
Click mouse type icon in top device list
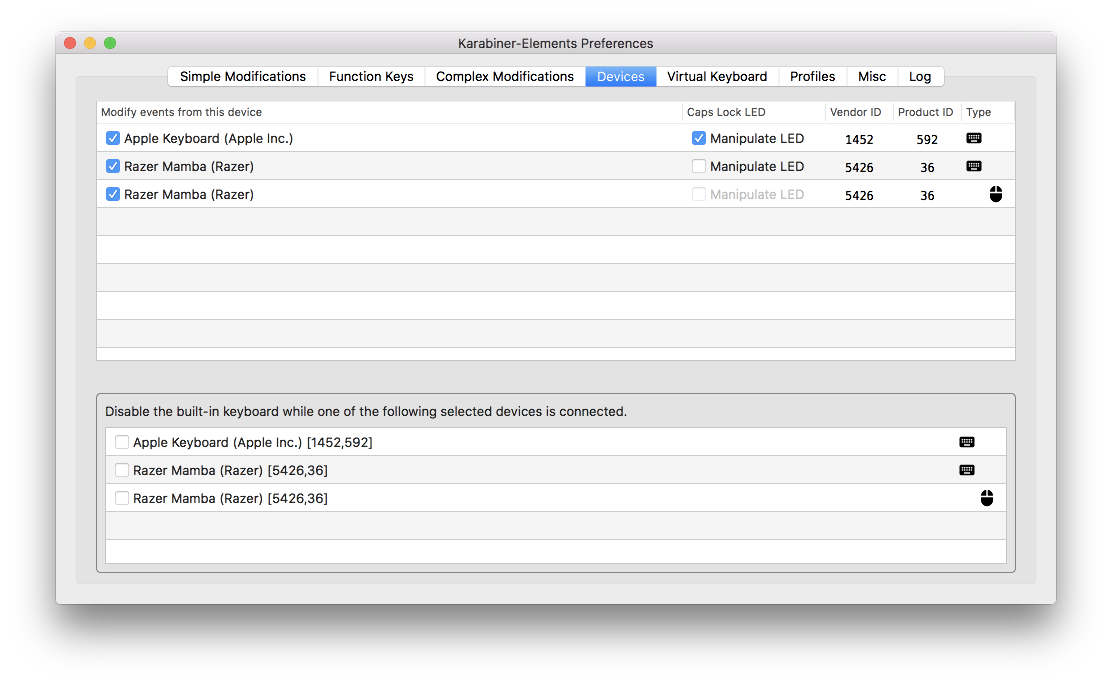point(995,195)
